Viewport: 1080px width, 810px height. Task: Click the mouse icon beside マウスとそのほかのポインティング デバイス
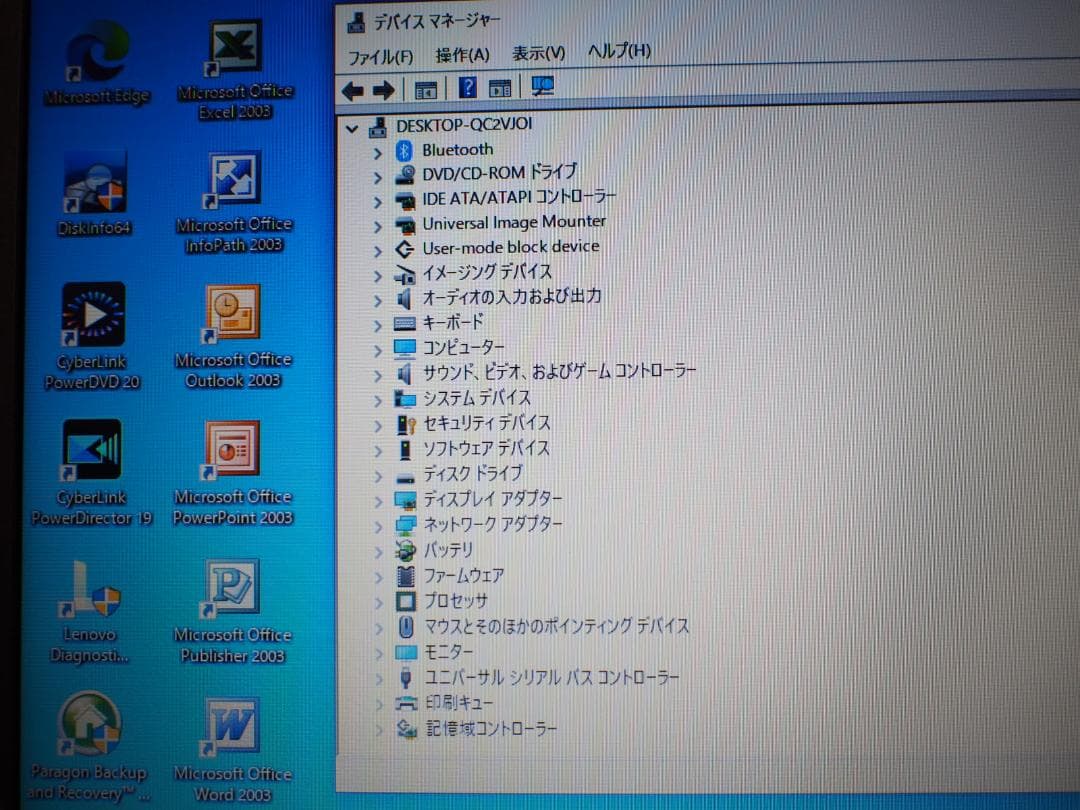(406, 627)
